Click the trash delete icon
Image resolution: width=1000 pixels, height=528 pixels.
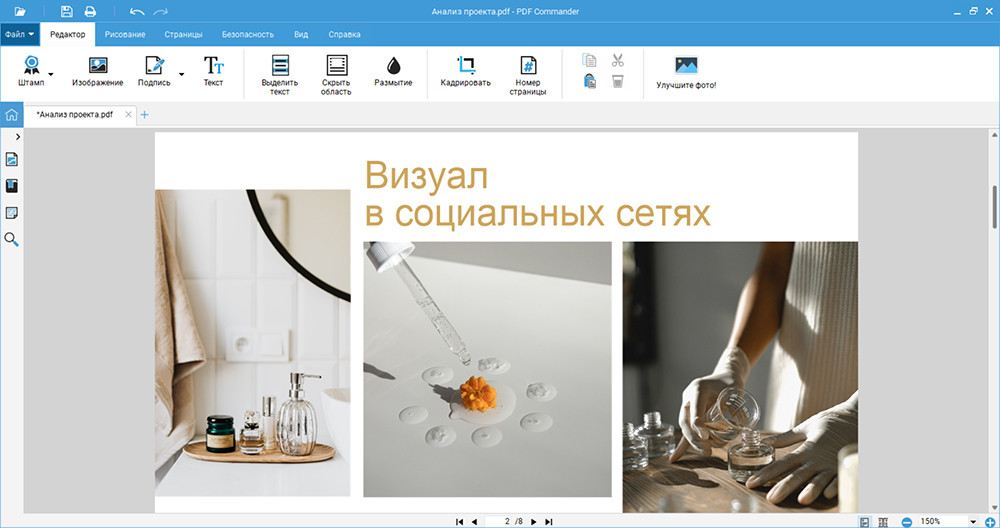(617, 82)
